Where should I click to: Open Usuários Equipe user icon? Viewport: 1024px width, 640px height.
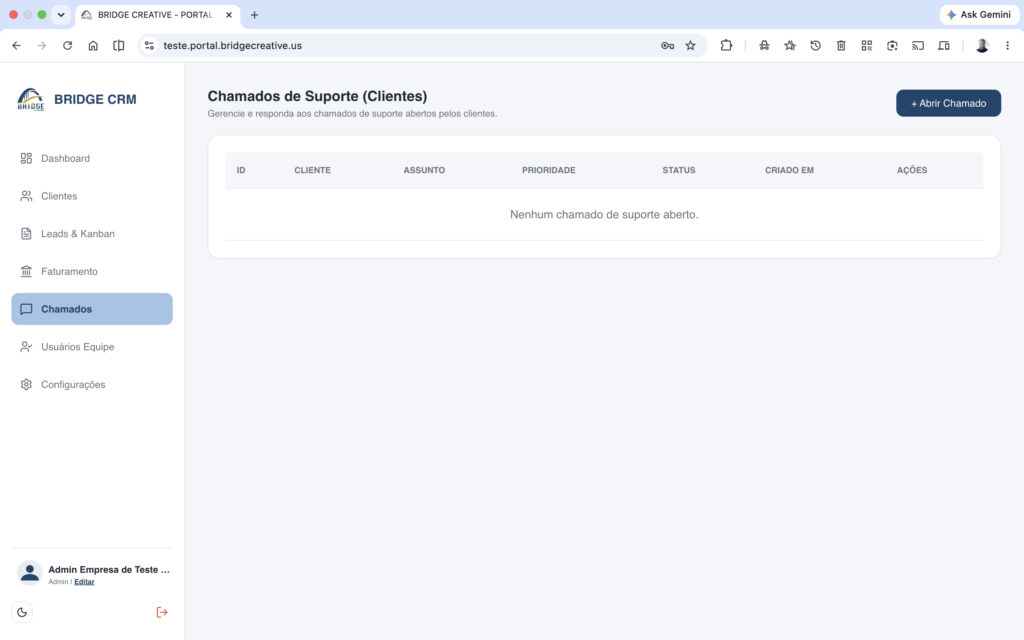point(26,347)
